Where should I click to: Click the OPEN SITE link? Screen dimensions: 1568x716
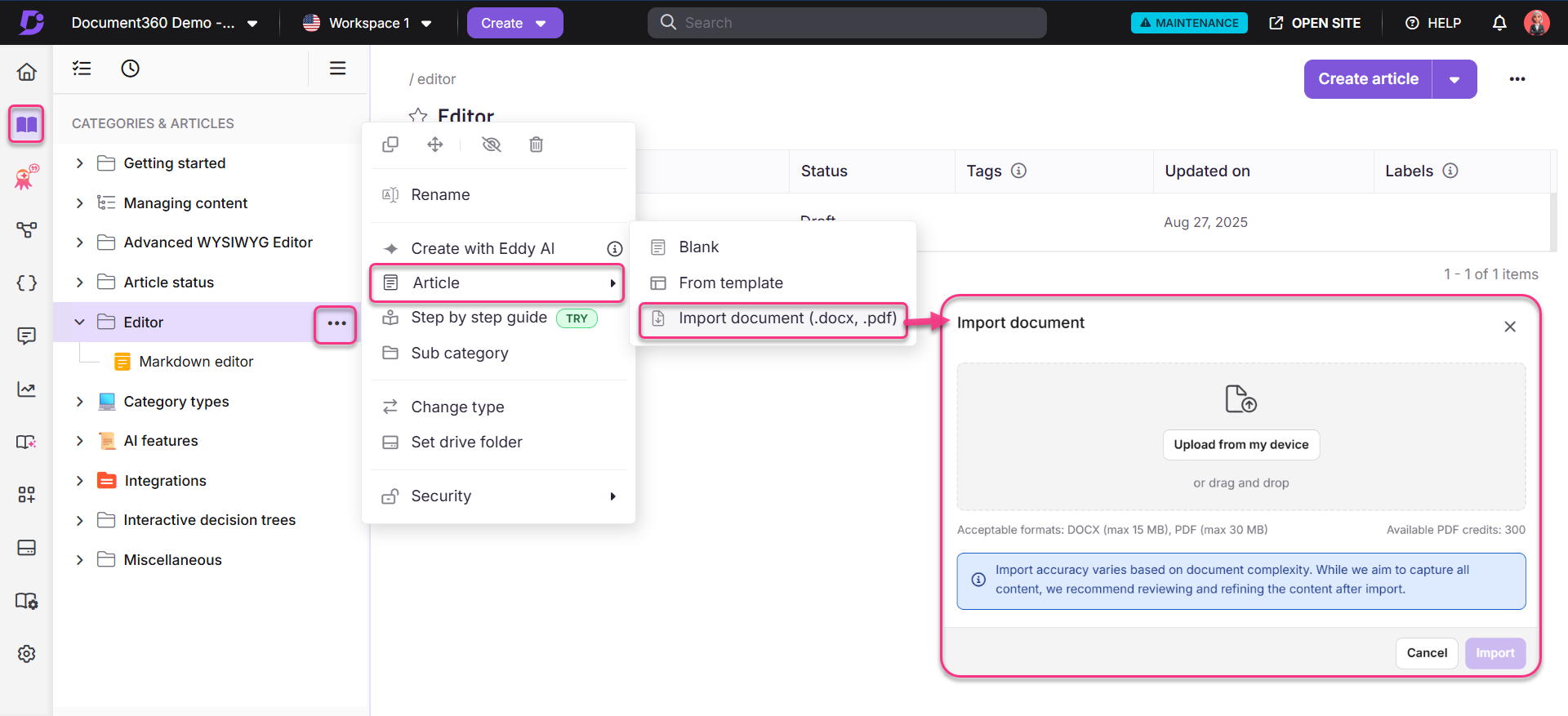[x=1315, y=23]
